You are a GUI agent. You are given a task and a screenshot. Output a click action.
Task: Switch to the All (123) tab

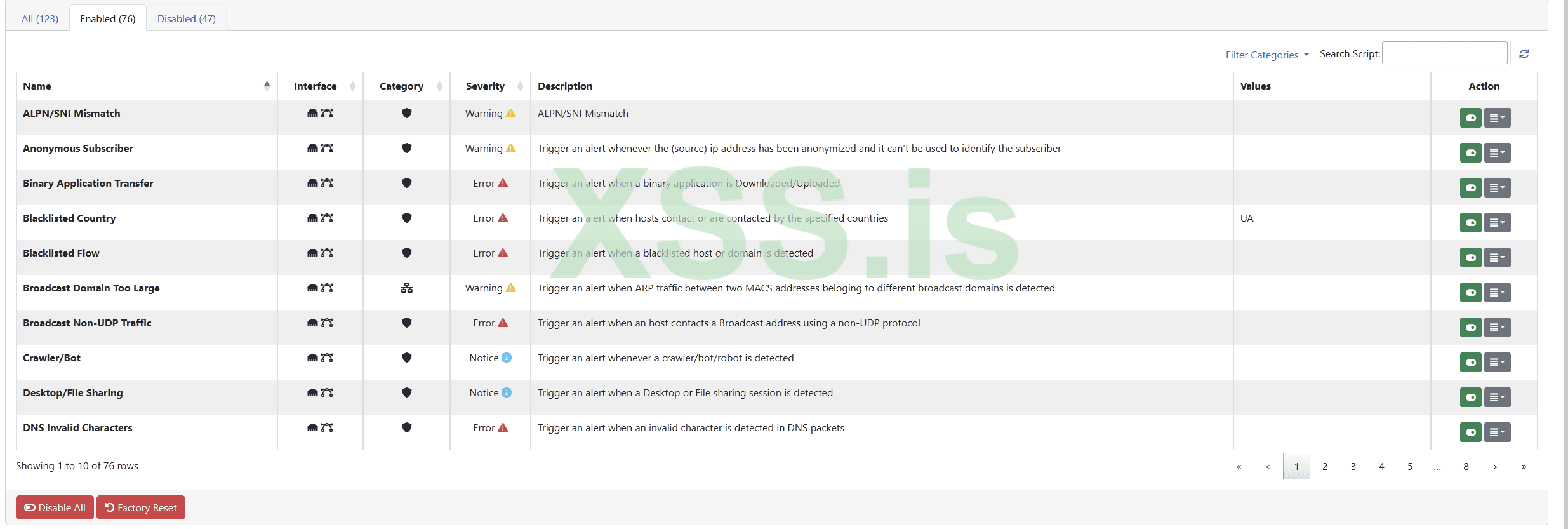pos(40,18)
